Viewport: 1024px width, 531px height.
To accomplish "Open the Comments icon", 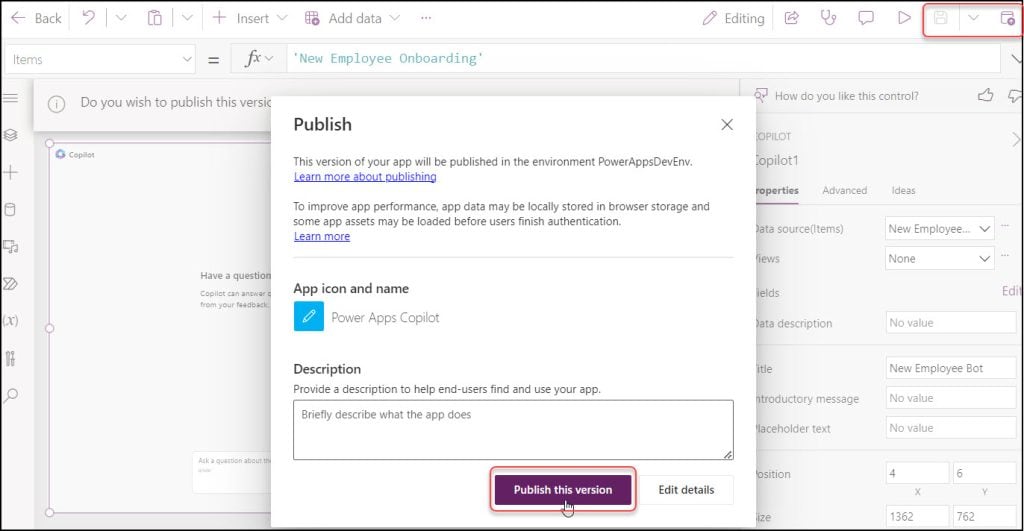I will point(866,18).
